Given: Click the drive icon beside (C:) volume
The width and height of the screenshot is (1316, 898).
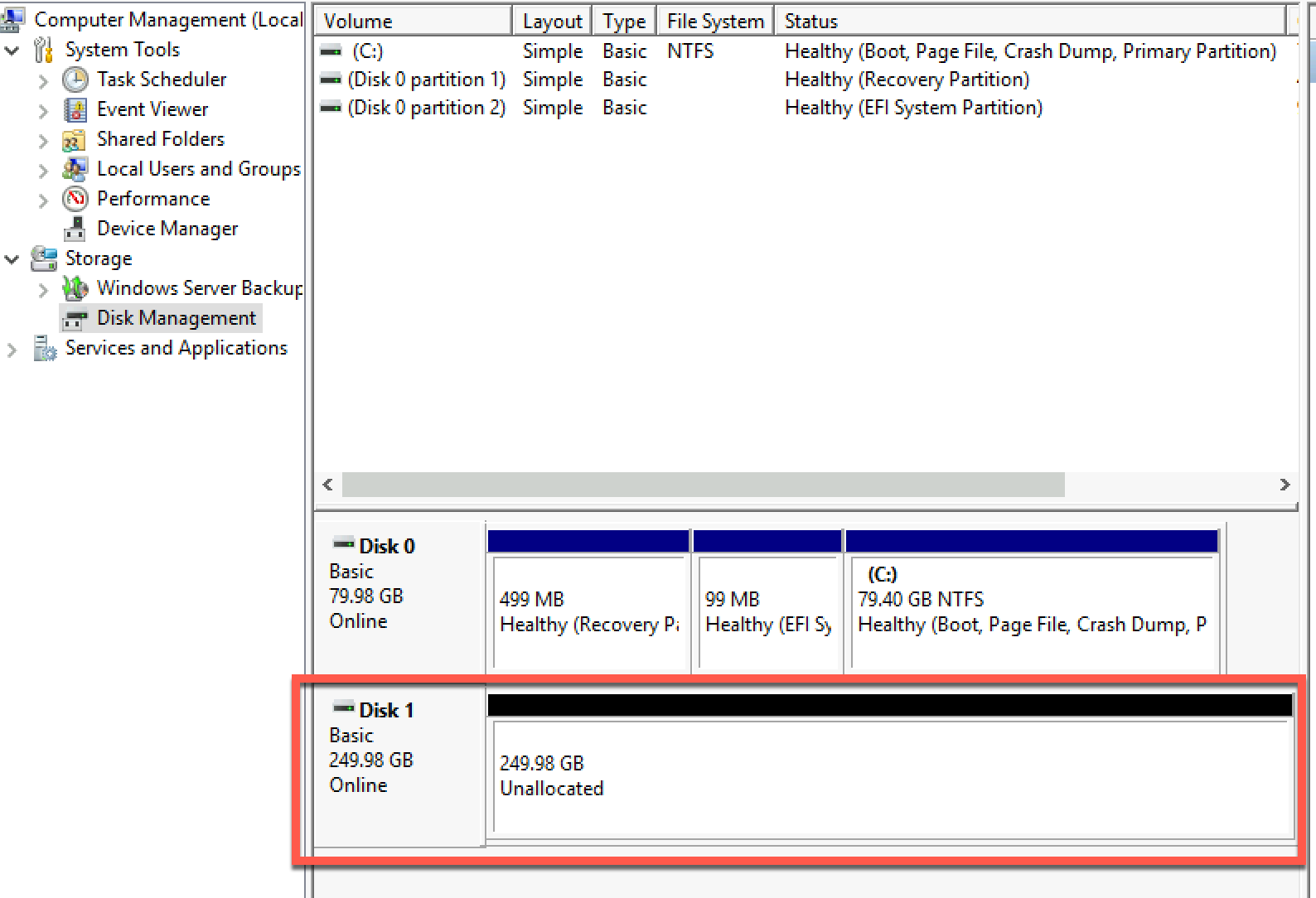Looking at the screenshot, I should point(331,51).
